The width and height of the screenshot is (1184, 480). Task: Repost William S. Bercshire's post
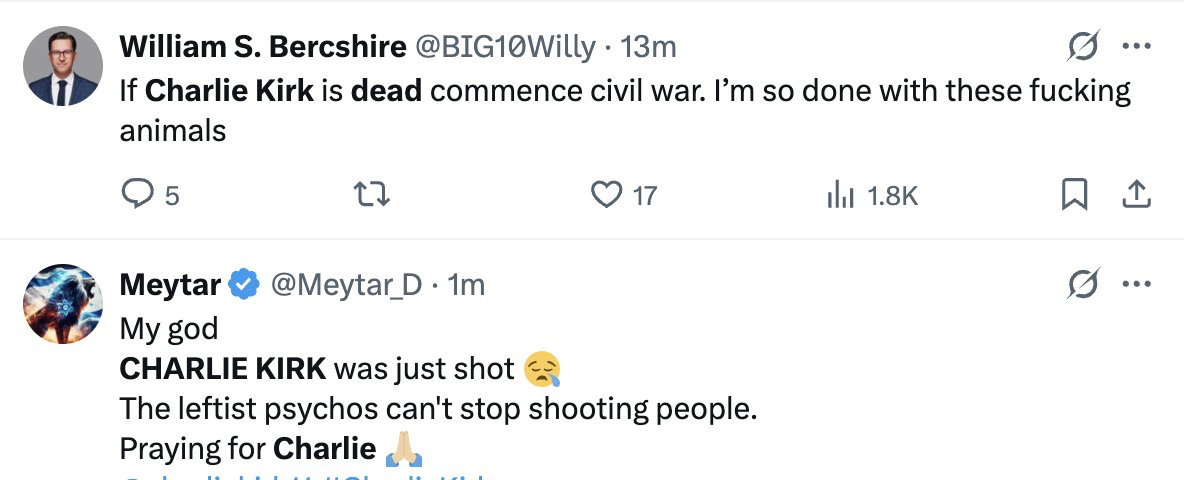pos(373,194)
